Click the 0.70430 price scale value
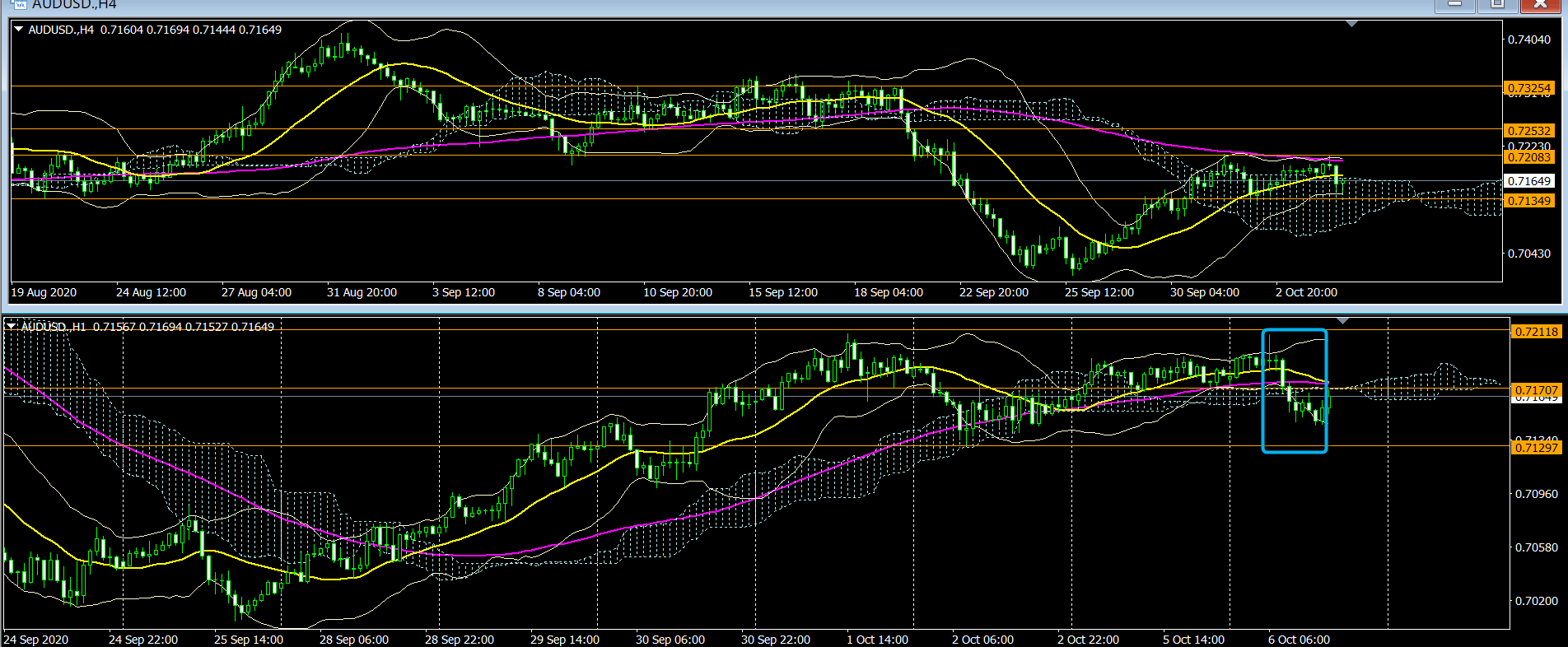Image resolution: width=1568 pixels, height=647 pixels. click(1529, 254)
